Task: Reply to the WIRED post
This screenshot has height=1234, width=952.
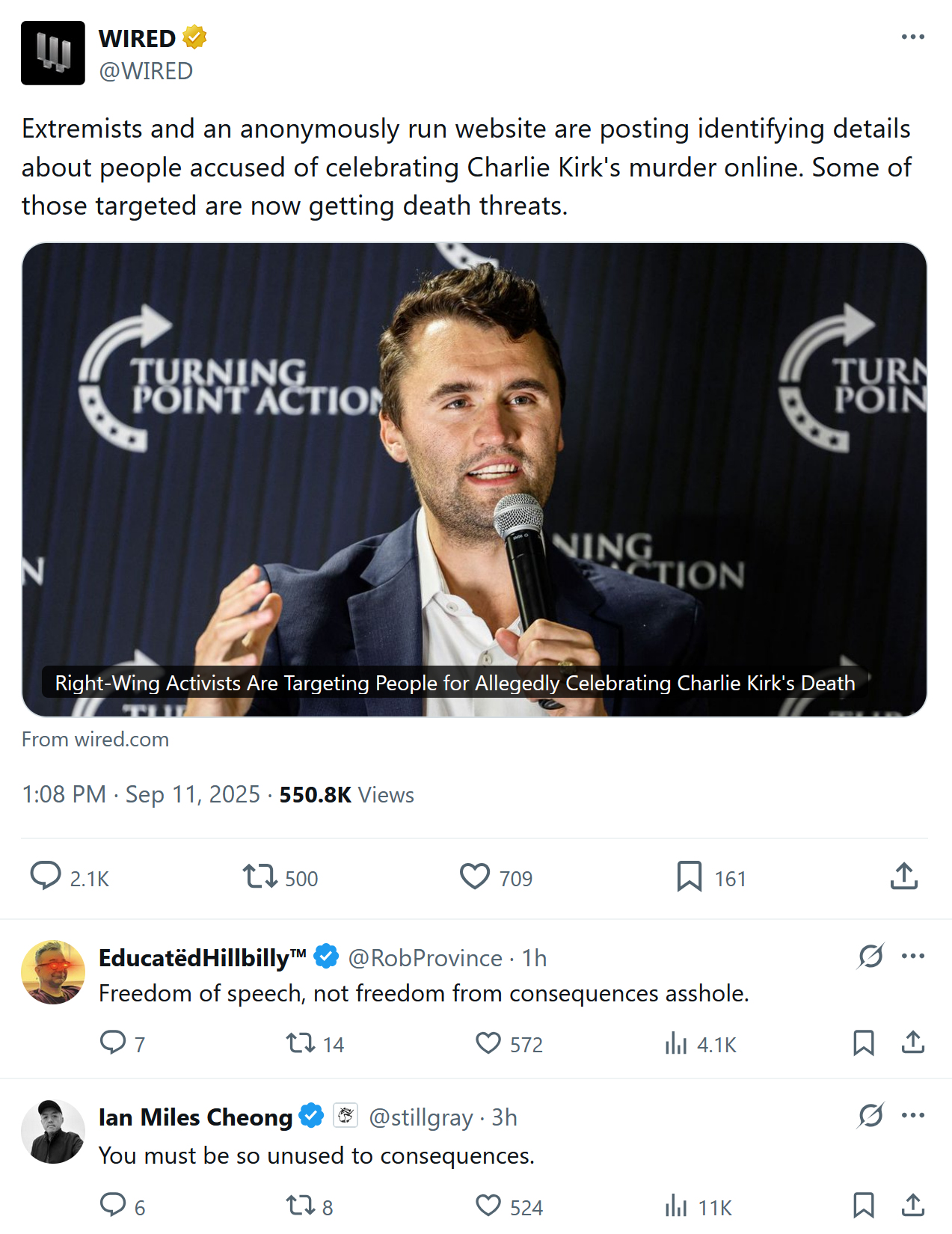Action: point(46,876)
